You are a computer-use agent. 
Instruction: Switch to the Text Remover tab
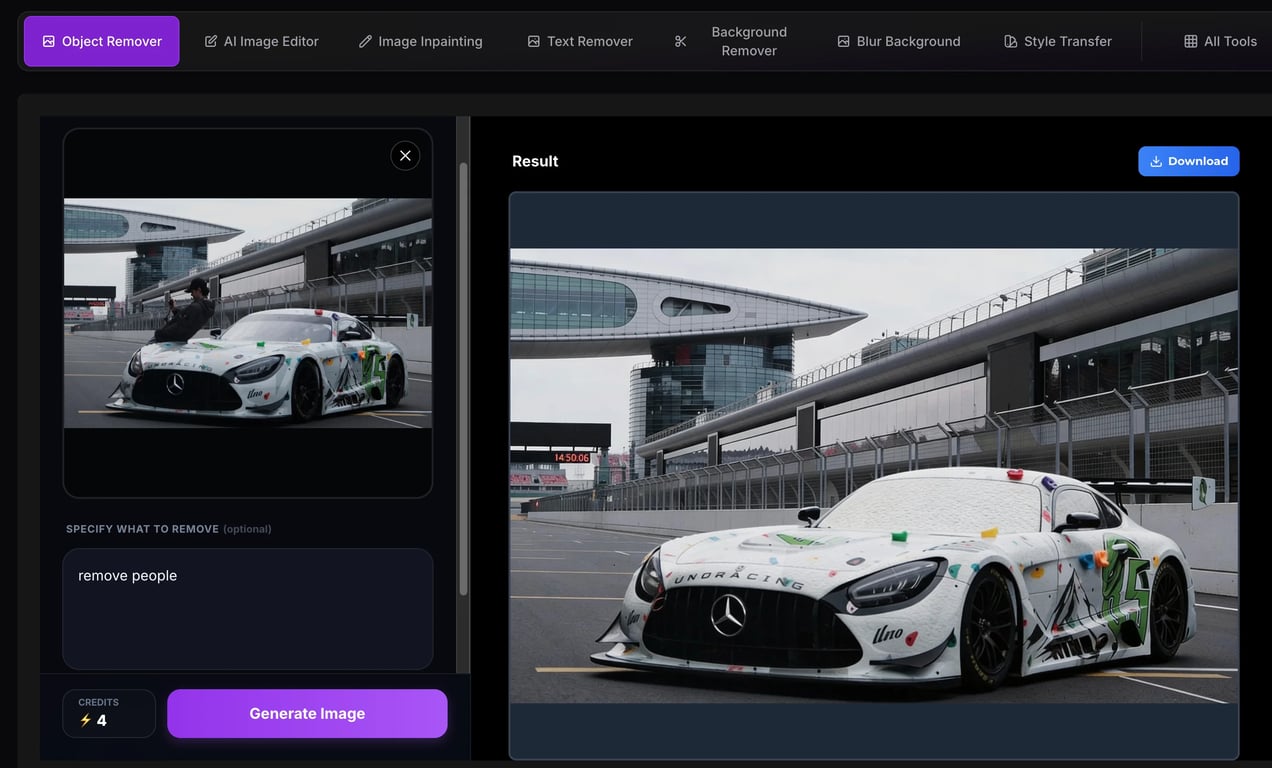(580, 41)
